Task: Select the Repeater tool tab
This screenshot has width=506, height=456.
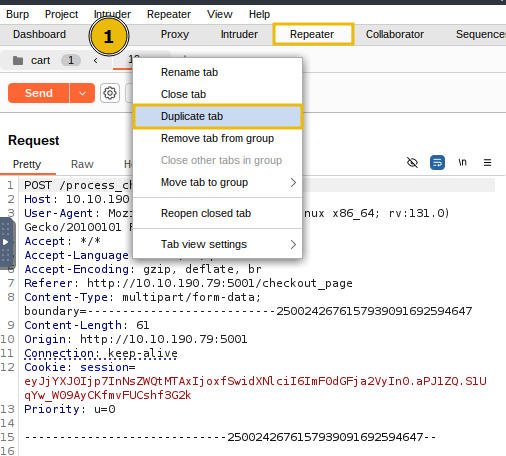Action: 313,34
